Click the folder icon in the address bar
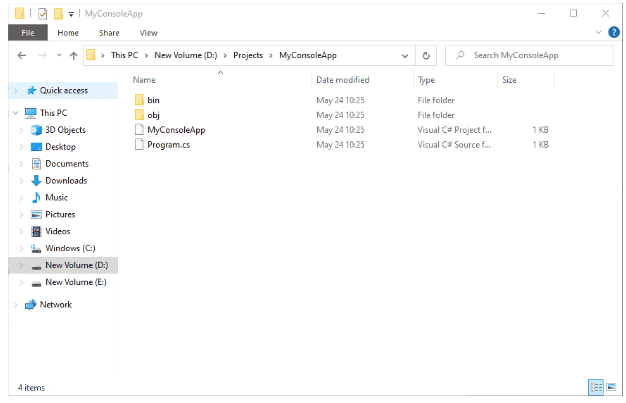Image resolution: width=626 pixels, height=403 pixels. tap(91, 55)
